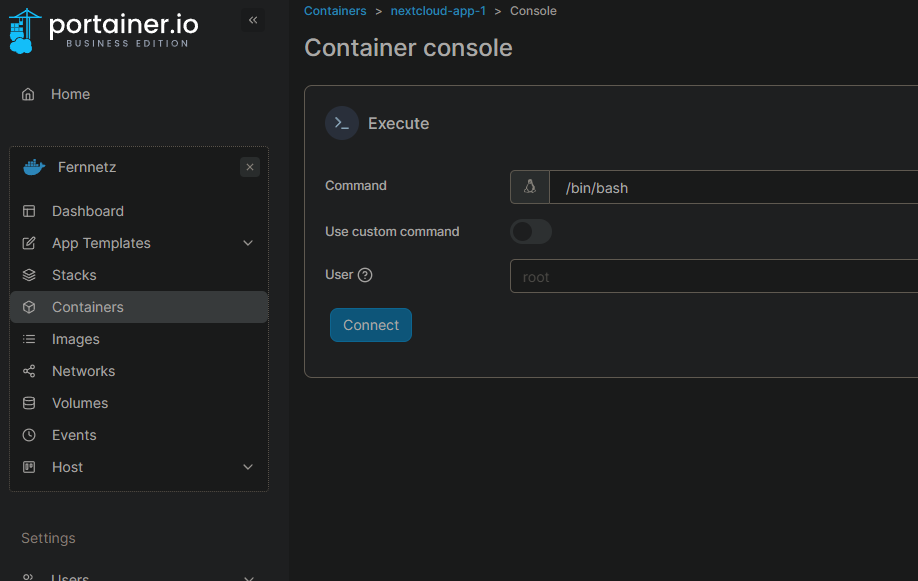Expand the Host submenu chevron
918x581 pixels.
pyautogui.click(x=248, y=467)
